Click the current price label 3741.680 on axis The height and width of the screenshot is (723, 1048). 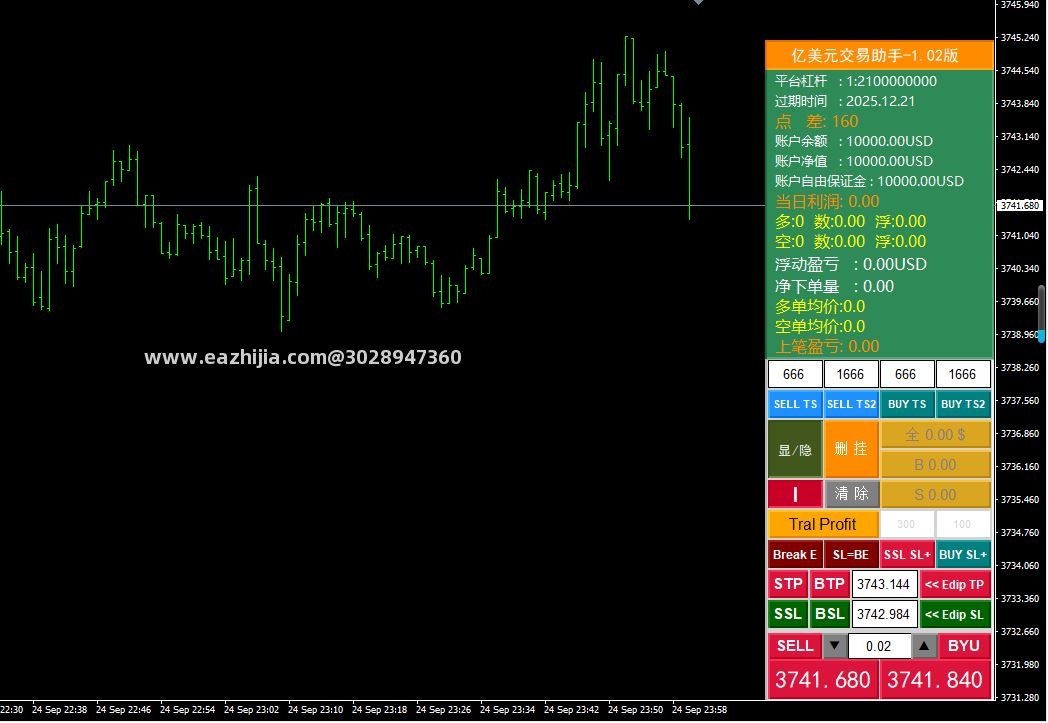[x=1020, y=205]
